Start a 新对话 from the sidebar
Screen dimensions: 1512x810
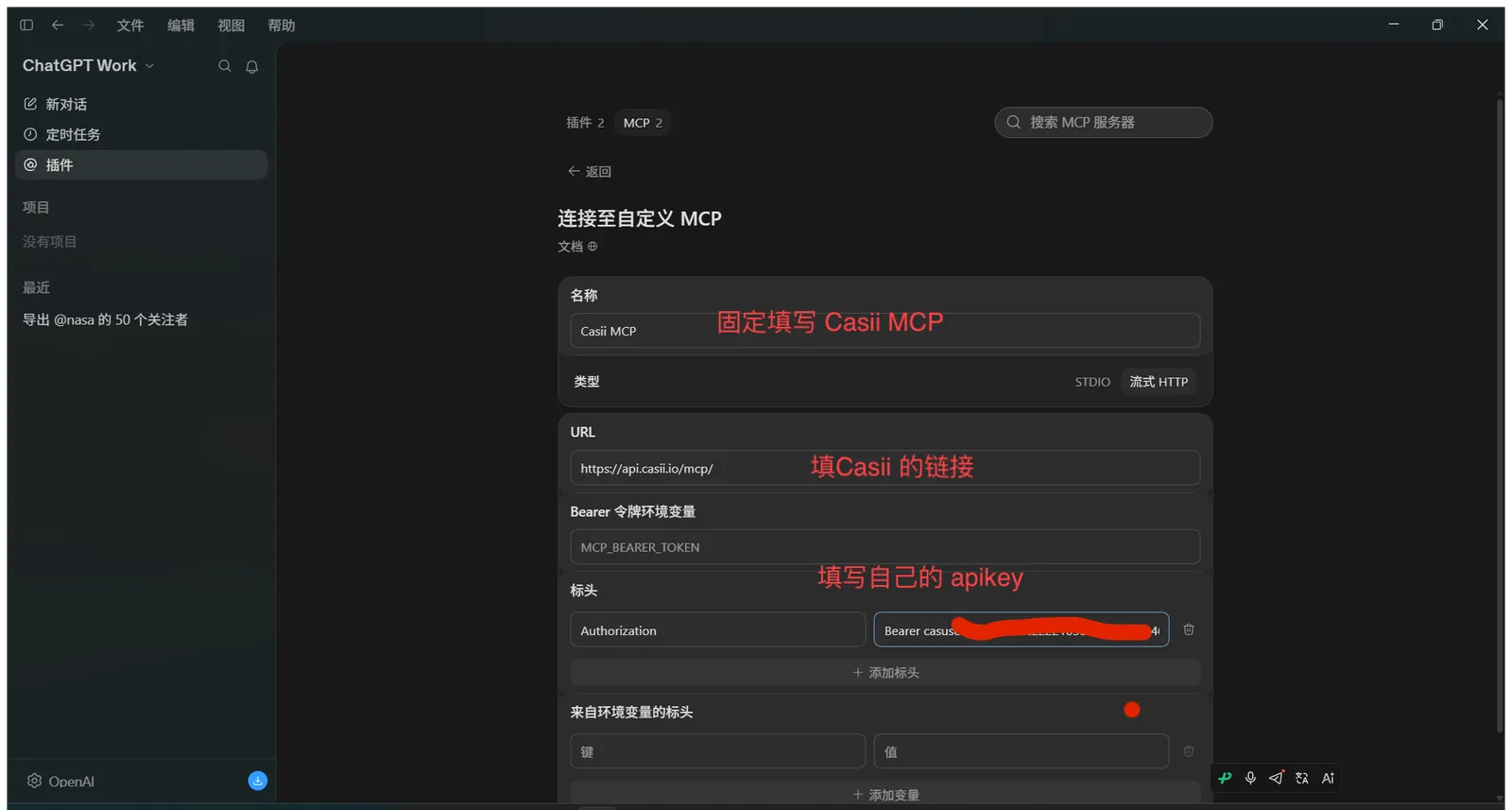point(141,104)
